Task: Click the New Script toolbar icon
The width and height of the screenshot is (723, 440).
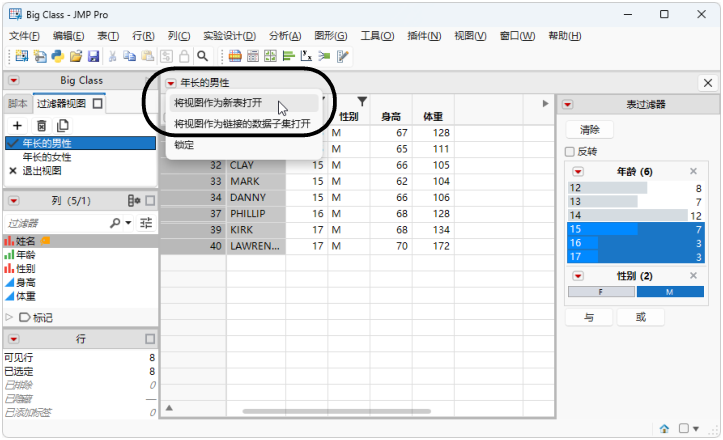Action: tap(40, 56)
